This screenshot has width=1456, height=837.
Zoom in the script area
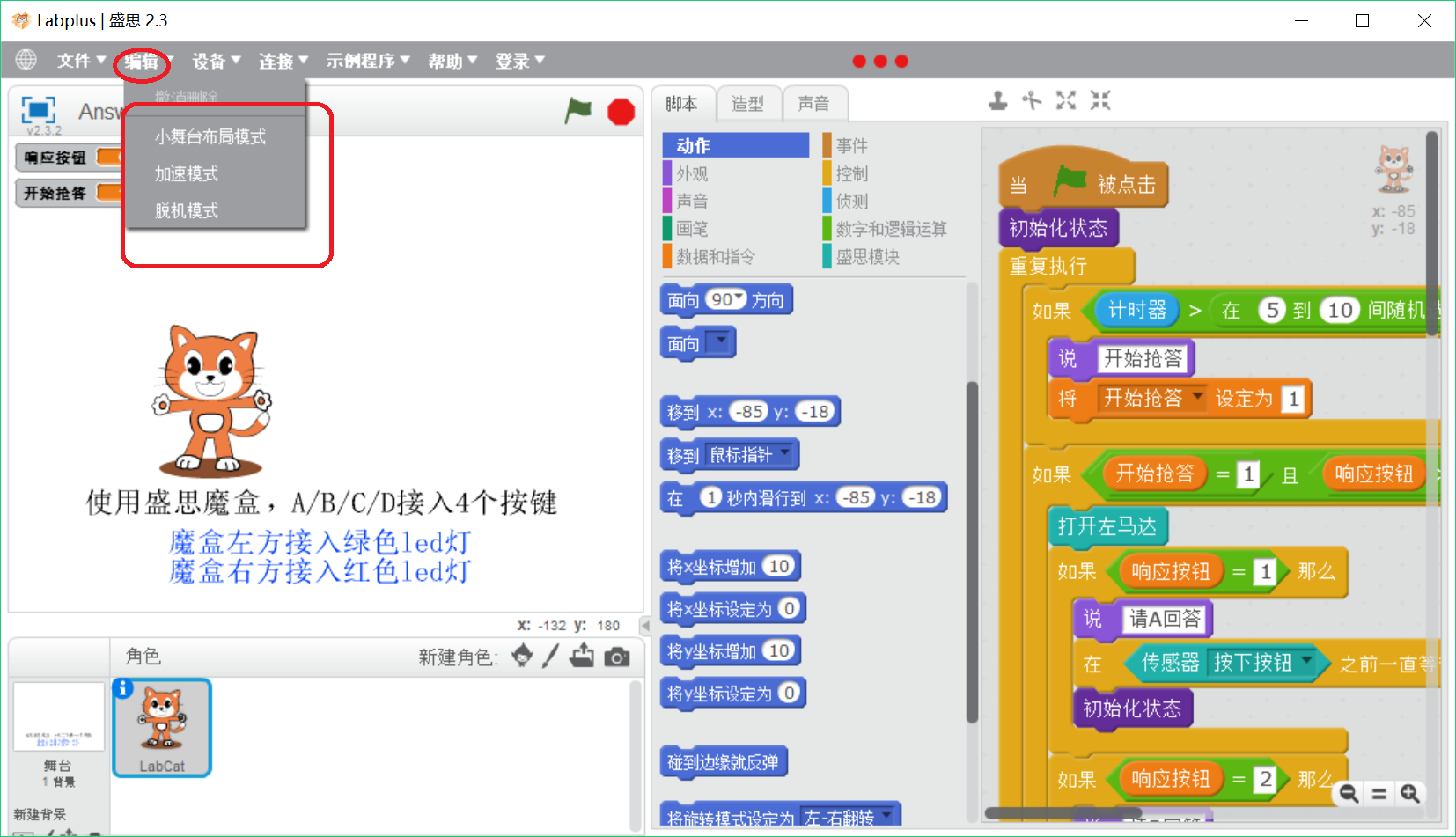(1410, 794)
